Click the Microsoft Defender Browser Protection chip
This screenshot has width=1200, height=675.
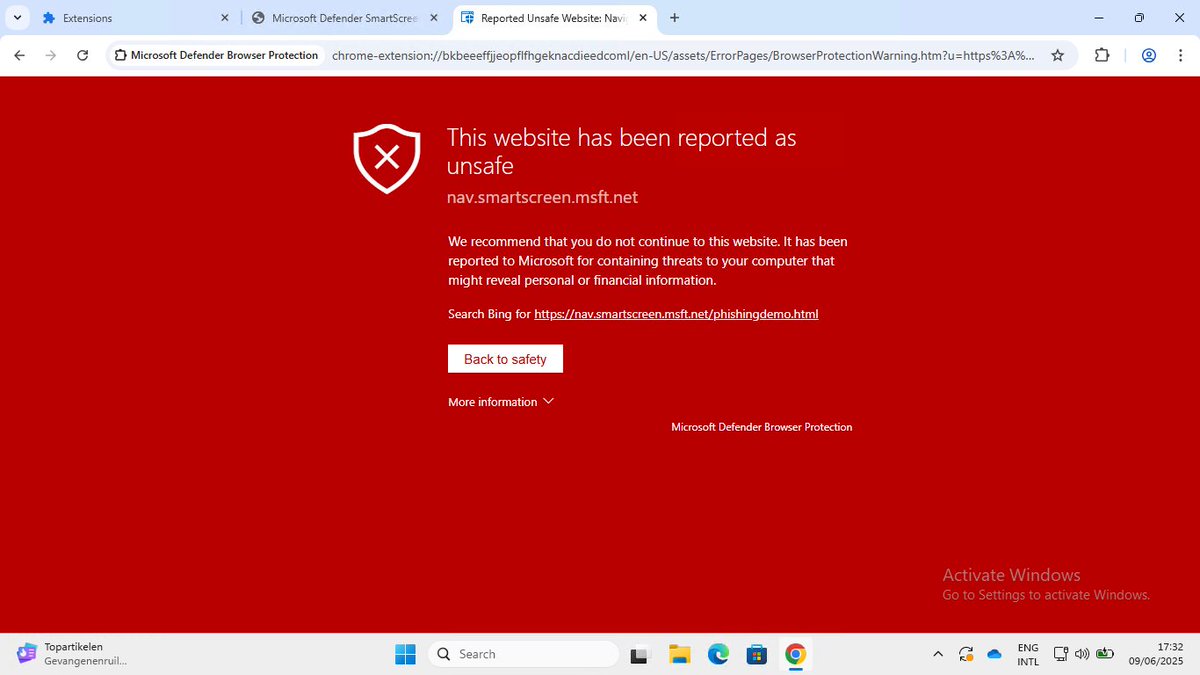point(216,55)
